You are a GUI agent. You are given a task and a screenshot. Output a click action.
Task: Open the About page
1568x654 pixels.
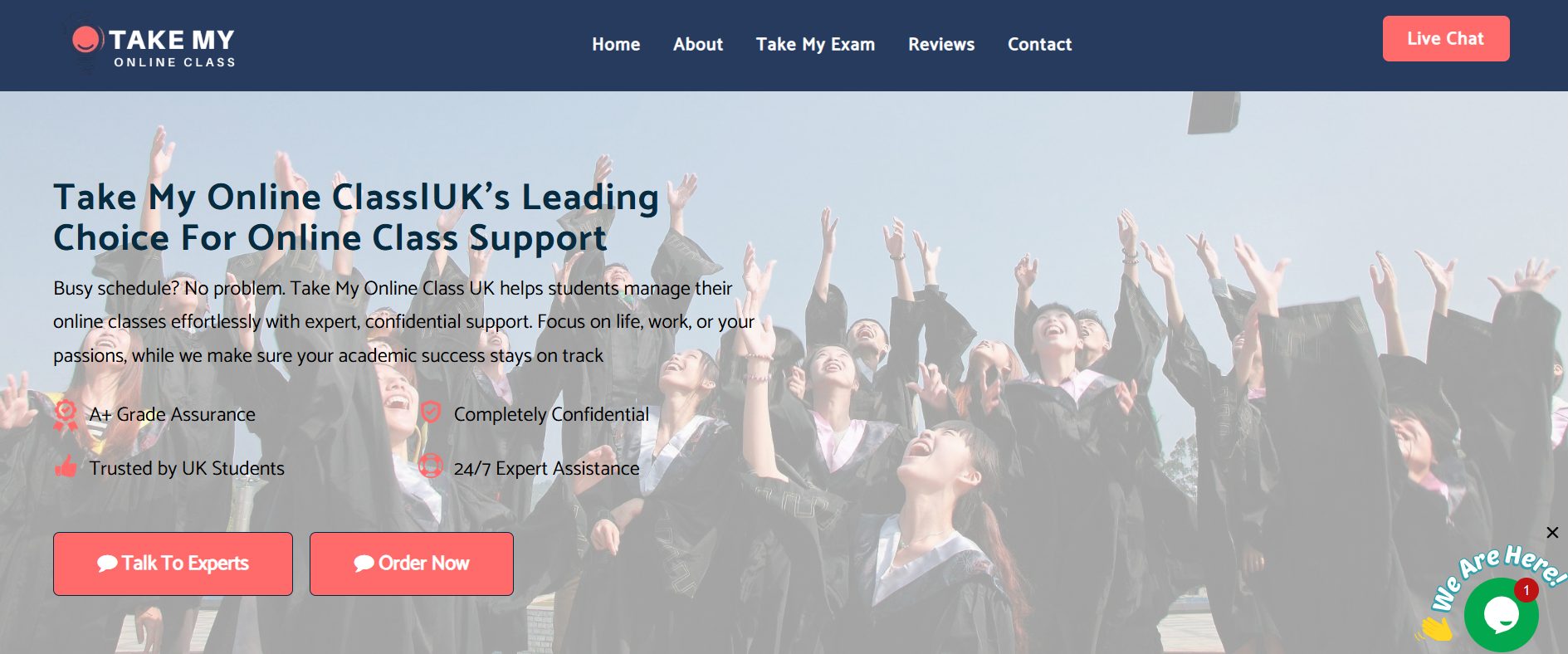(x=698, y=45)
